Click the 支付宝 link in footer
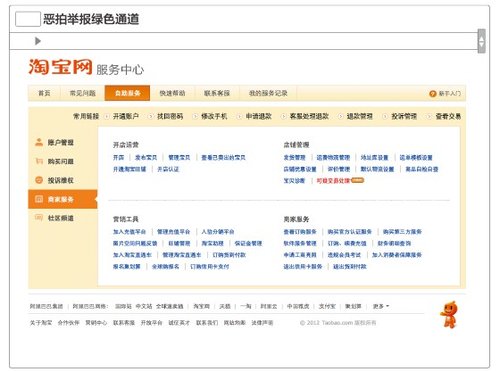500x372 pixels. click(327, 306)
